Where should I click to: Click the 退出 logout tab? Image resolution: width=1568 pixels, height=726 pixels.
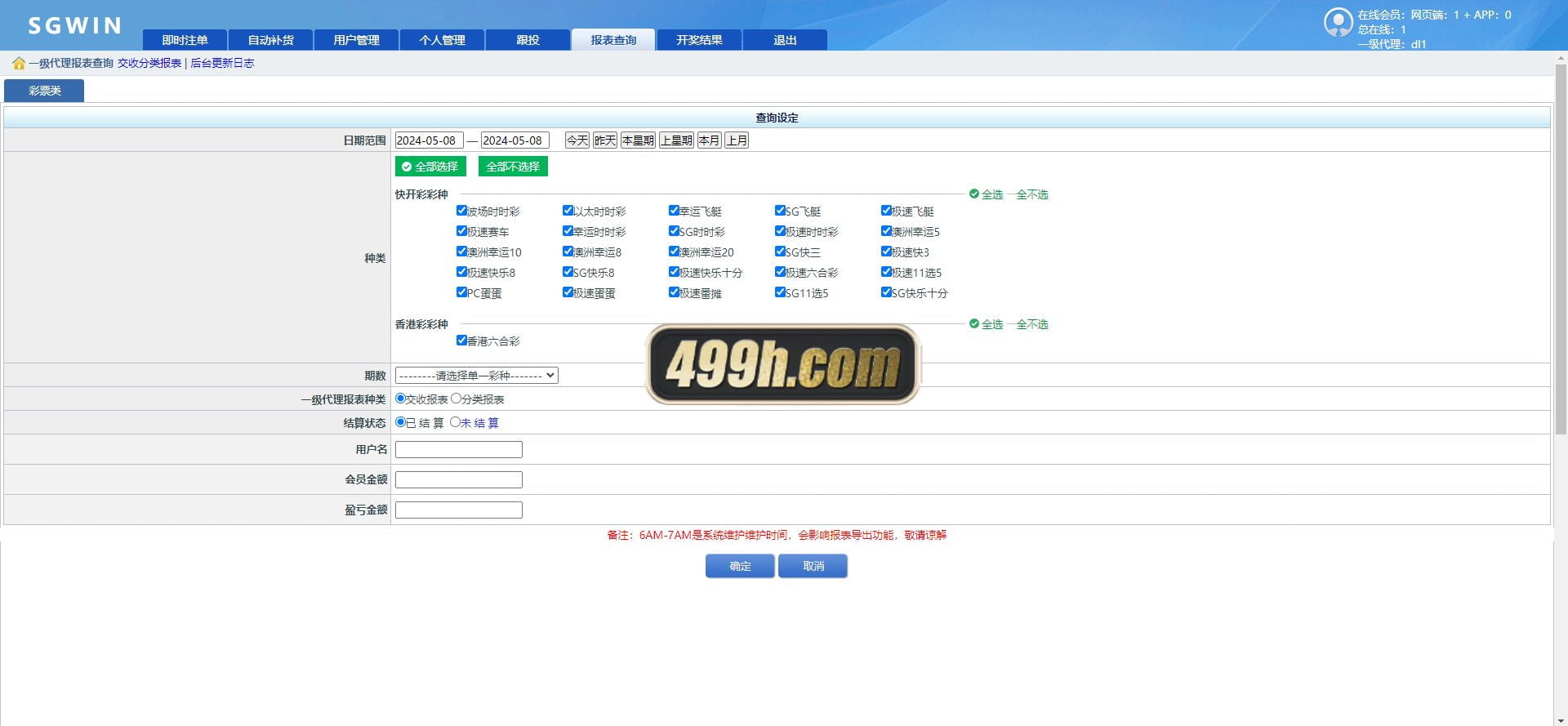coord(785,40)
